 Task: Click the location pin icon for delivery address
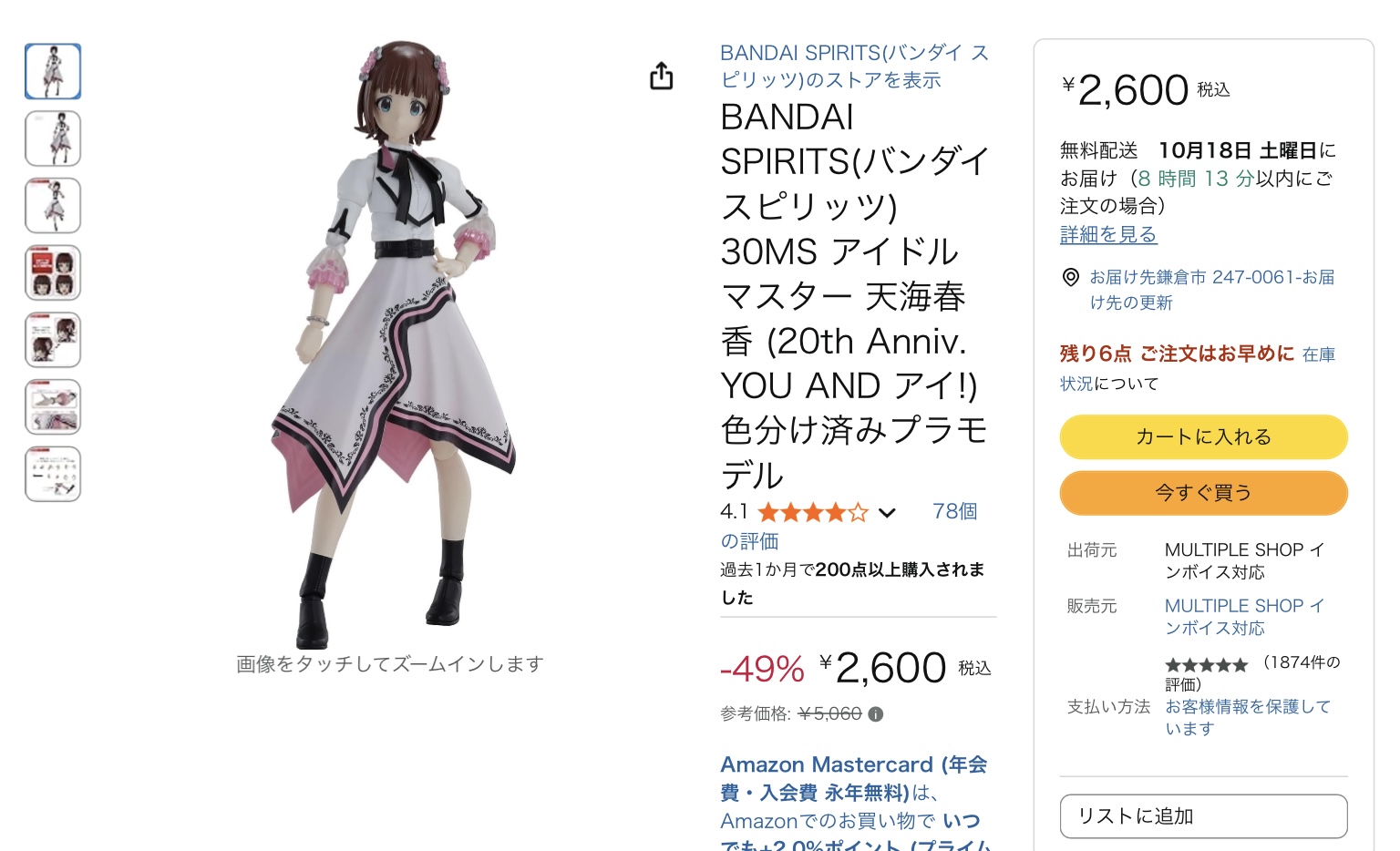1071,278
